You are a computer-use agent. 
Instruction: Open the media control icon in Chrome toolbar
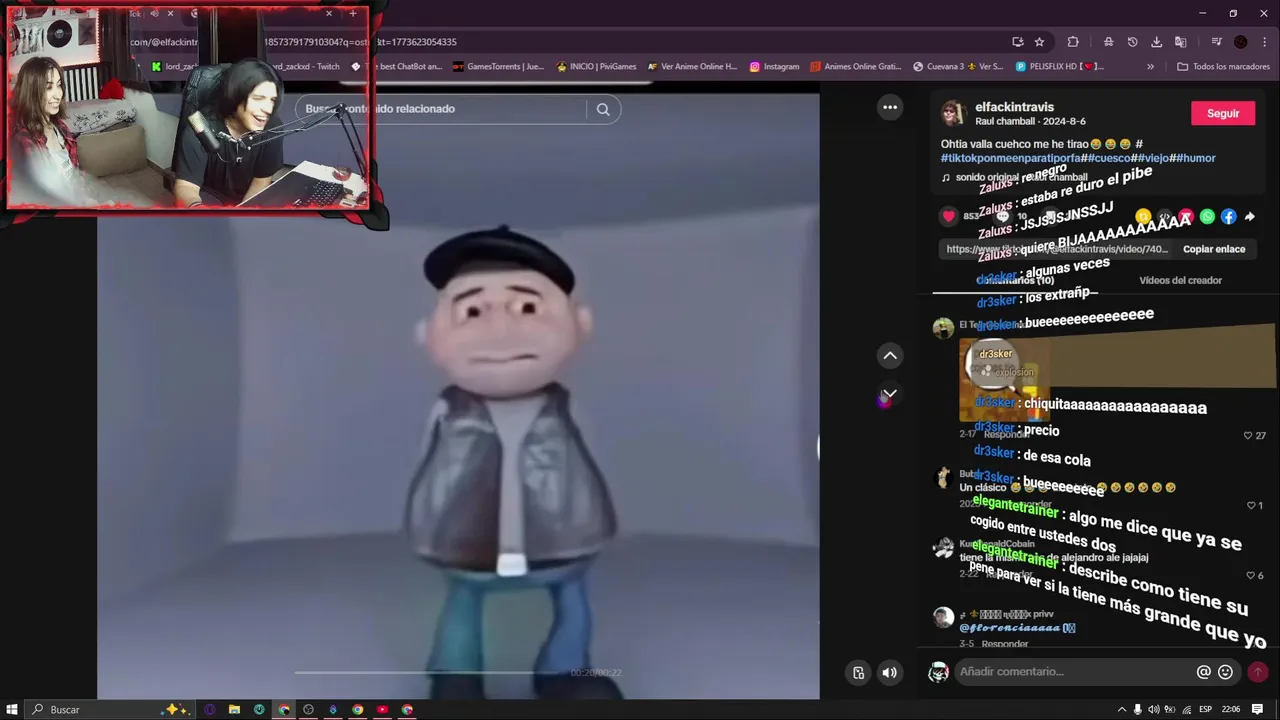(1216, 42)
